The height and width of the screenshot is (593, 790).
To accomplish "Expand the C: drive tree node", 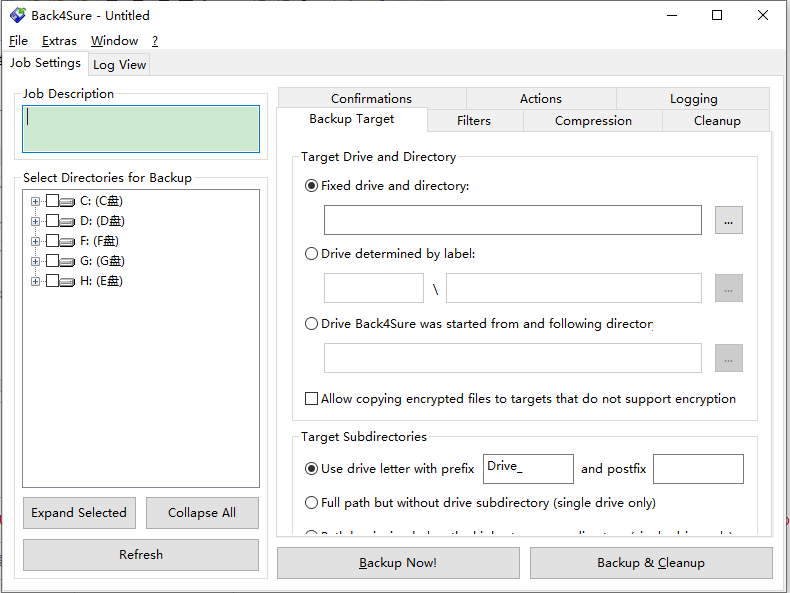I will pyautogui.click(x=35, y=202).
